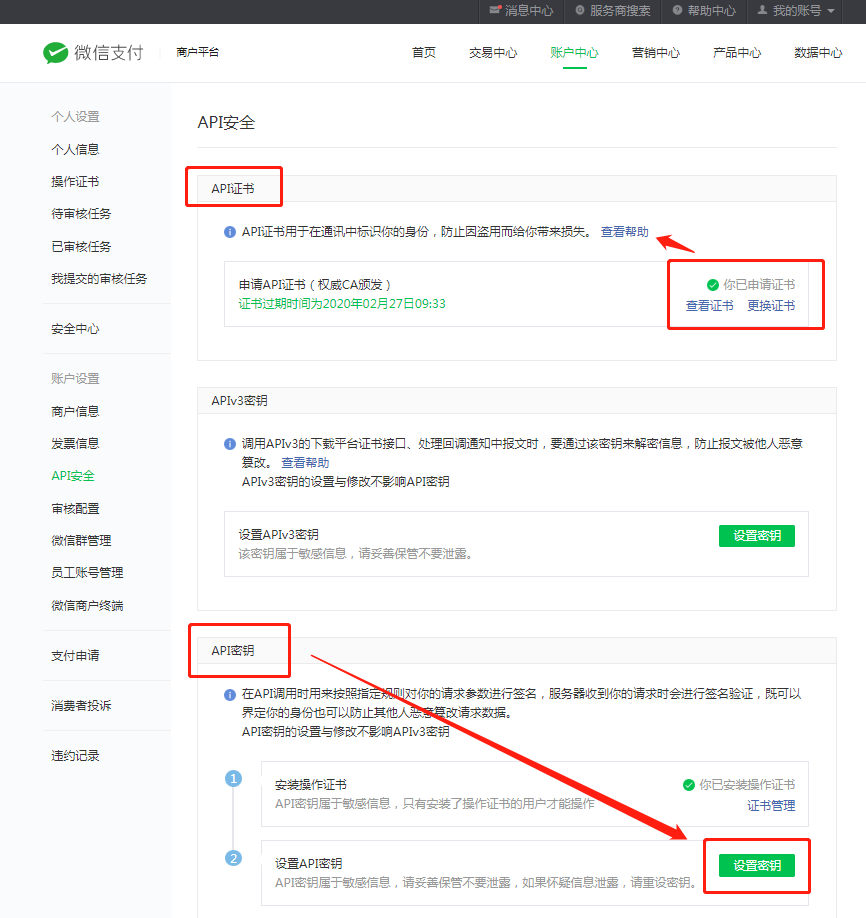Click the 查看证书 link
The height and width of the screenshot is (918, 866).
(709, 306)
